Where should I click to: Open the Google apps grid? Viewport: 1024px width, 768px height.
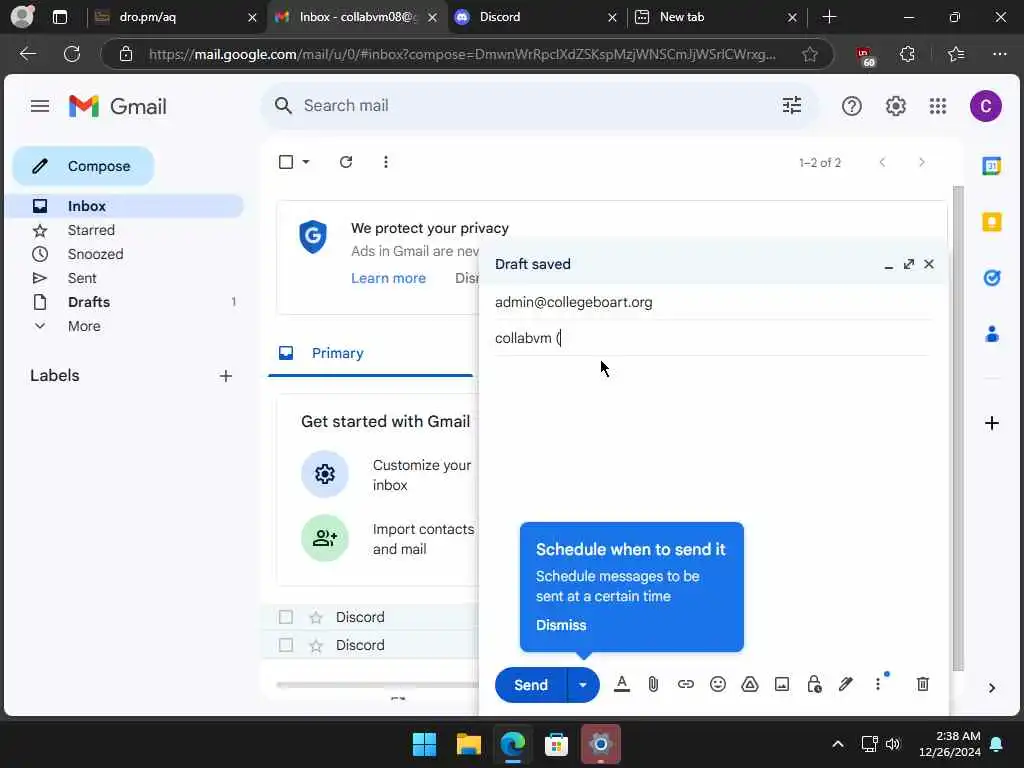pyautogui.click(x=938, y=106)
